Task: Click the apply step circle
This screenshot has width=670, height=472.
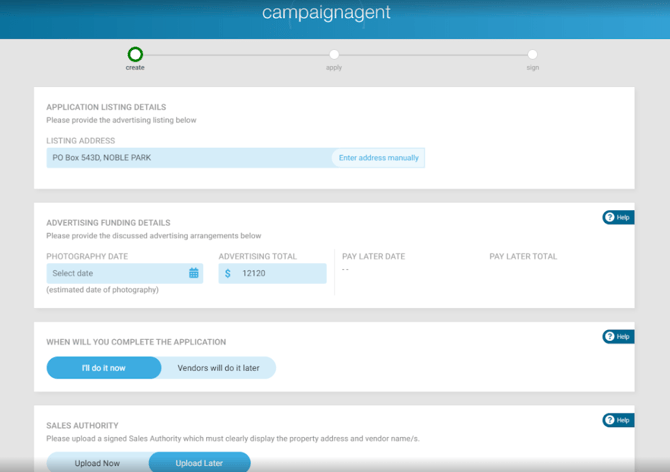Action: 334,54
